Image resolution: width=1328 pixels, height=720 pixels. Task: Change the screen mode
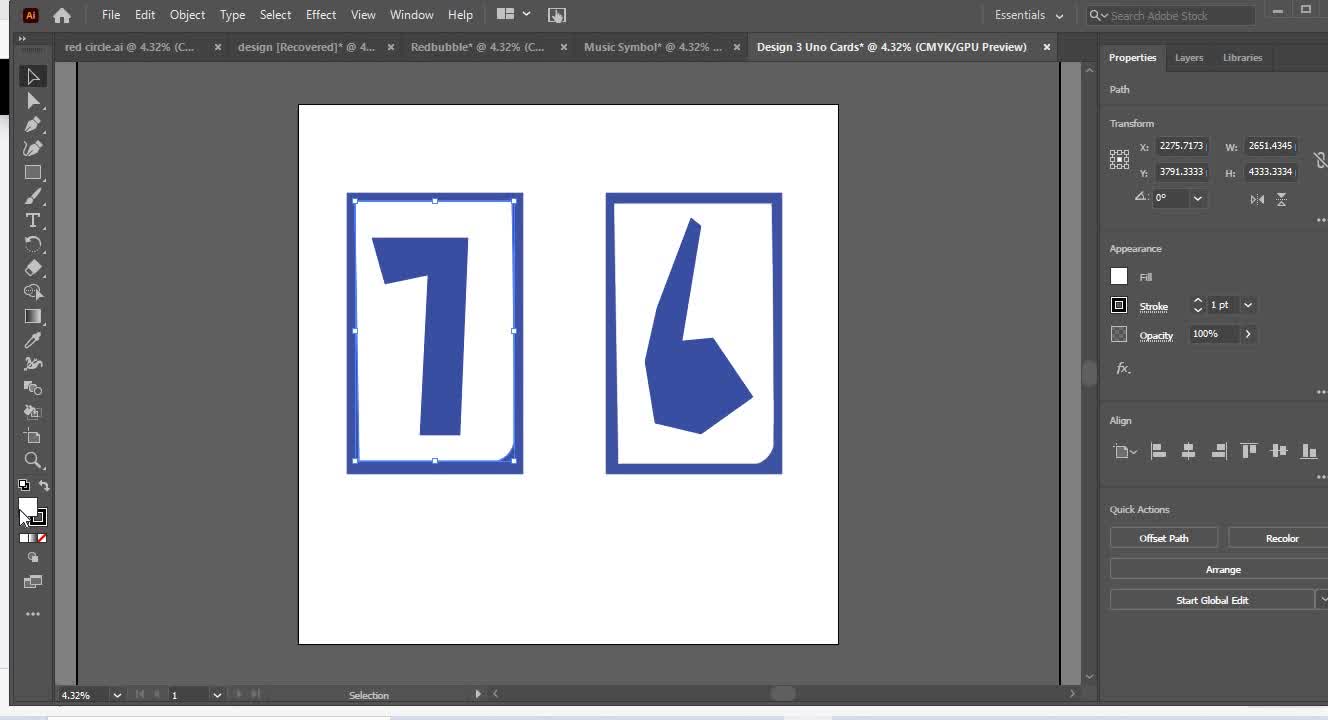tap(33, 582)
